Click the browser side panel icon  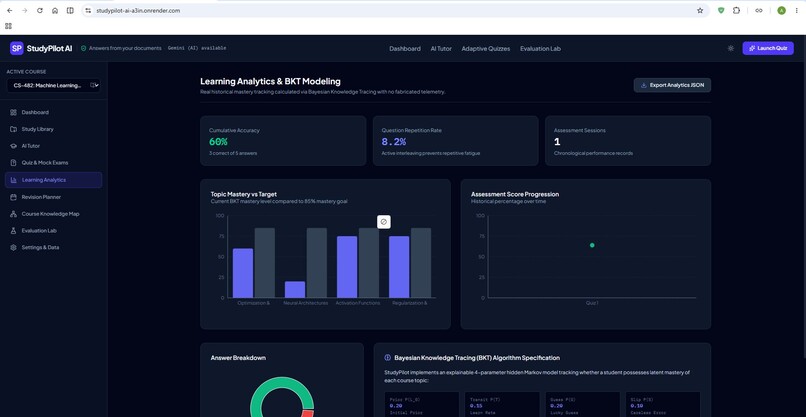click(70, 10)
